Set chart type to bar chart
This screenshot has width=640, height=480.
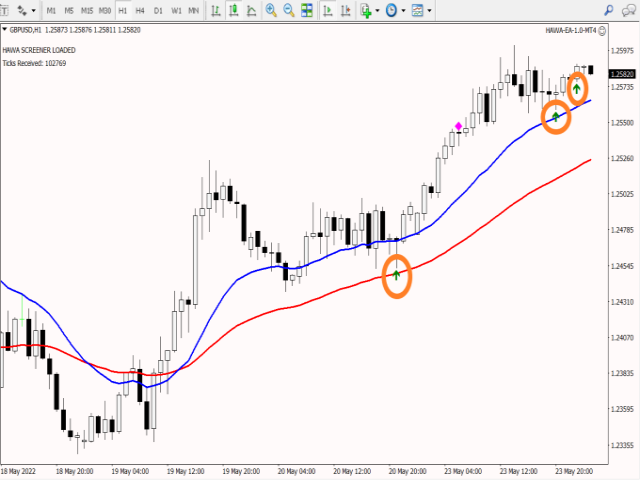(x=216, y=11)
